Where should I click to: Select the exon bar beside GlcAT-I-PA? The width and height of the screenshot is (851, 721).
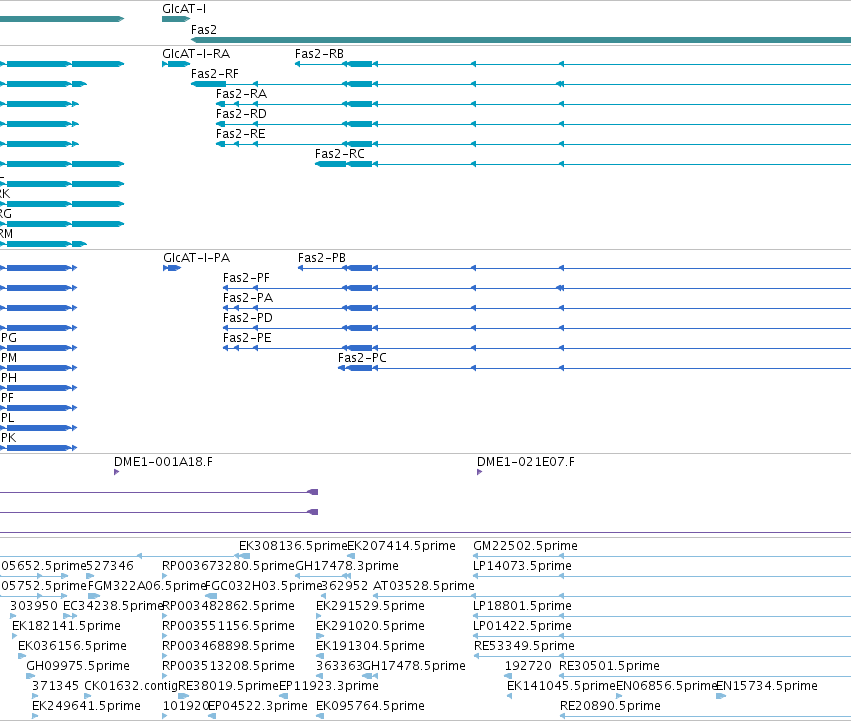pyautogui.click(x=172, y=268)
